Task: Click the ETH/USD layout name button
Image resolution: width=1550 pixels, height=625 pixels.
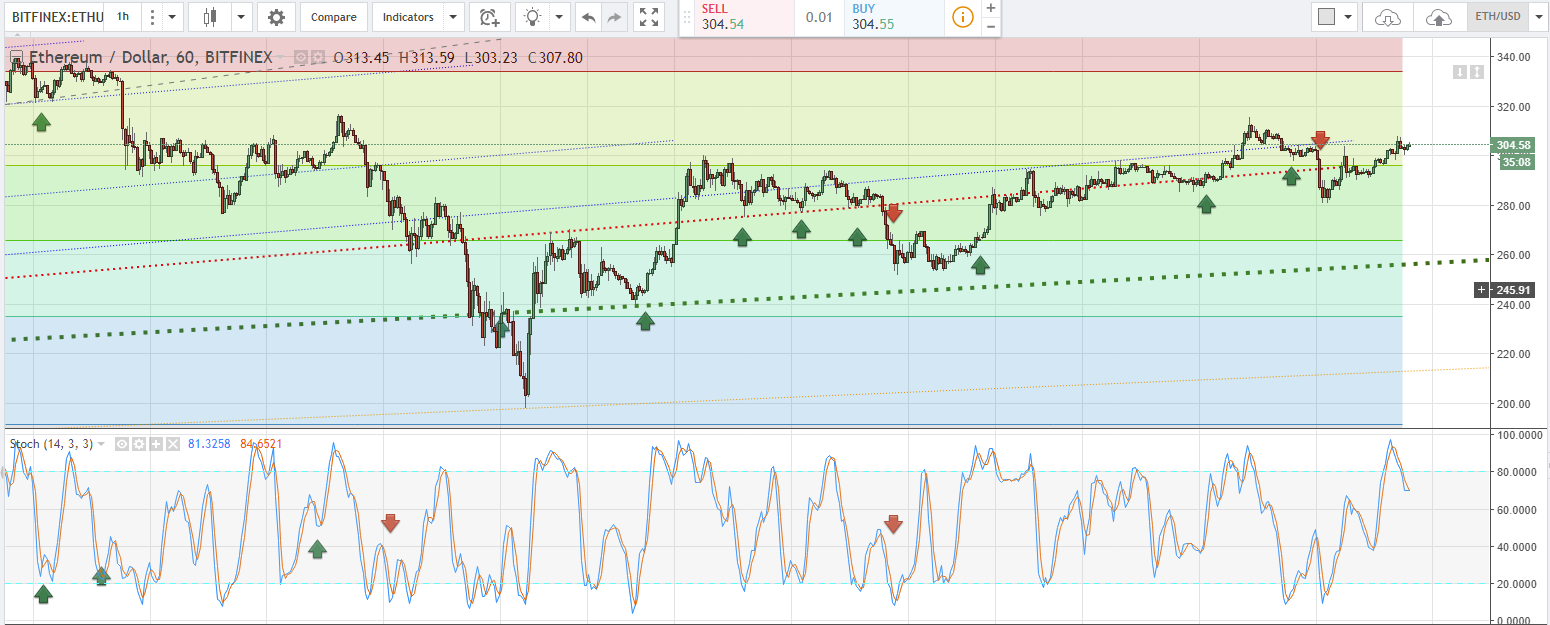Action: [x=1497, y=17]
